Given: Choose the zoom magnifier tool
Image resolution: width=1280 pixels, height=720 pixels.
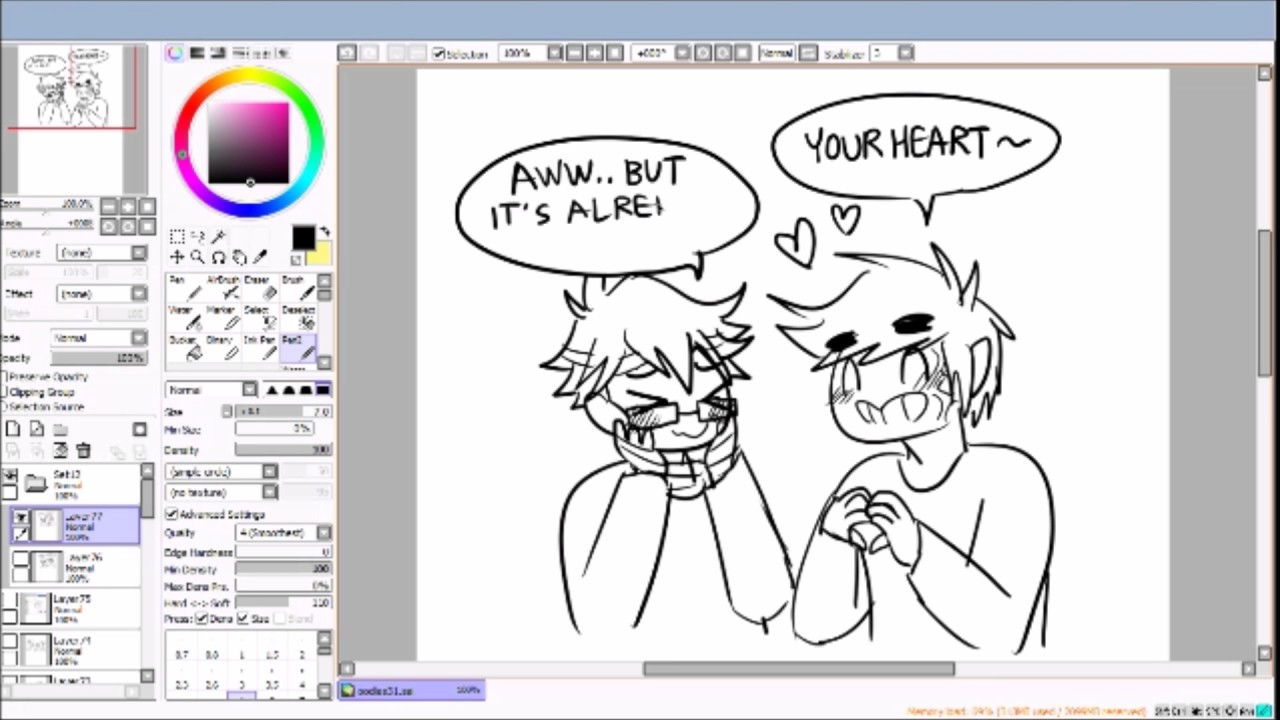Looking at the screenshot, I should click(x=197, y=257).
